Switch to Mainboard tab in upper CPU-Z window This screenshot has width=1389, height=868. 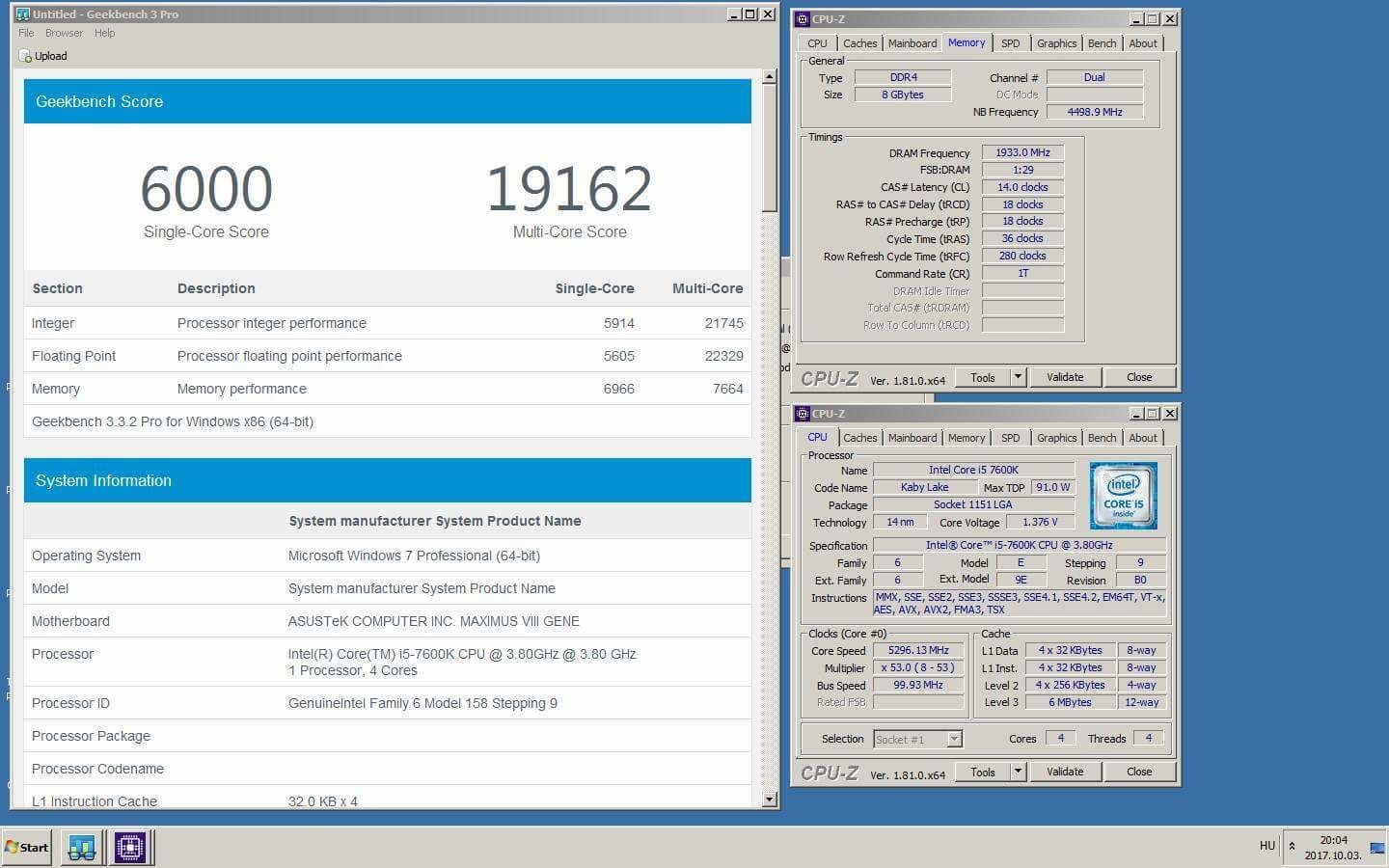[x=912, y=43]
